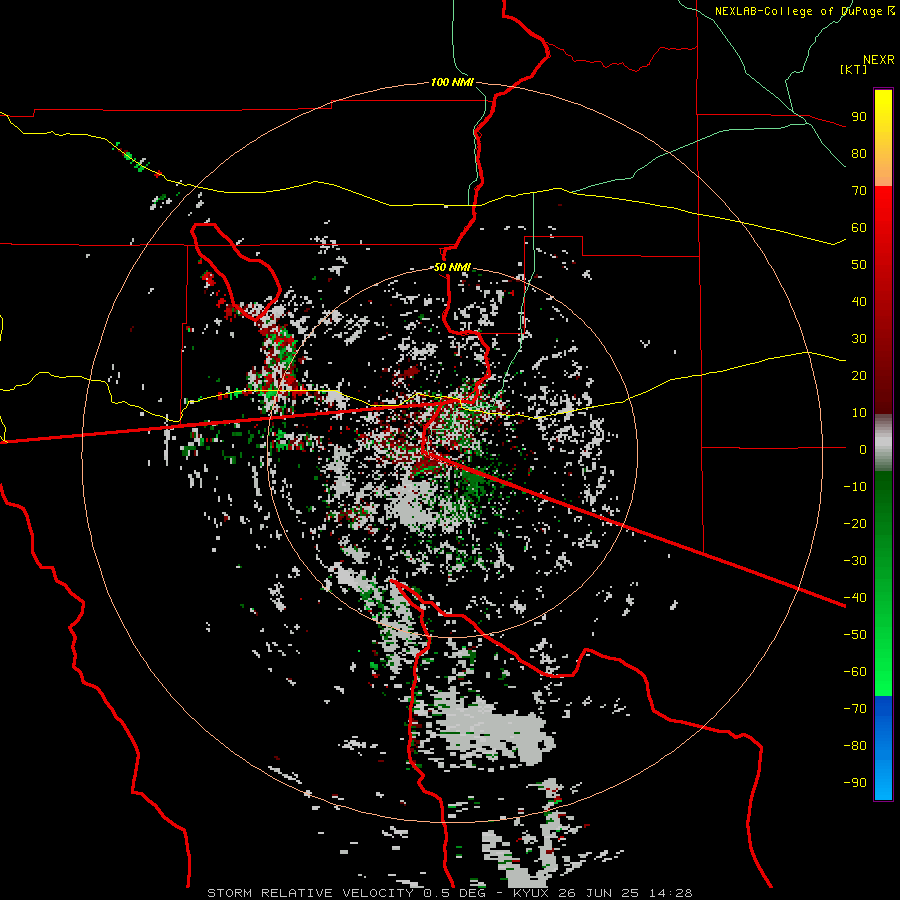The height and width of the screenshot is (900, 900).
Task: Click the -70 value on the velocity scale
Action: [855, 709]
